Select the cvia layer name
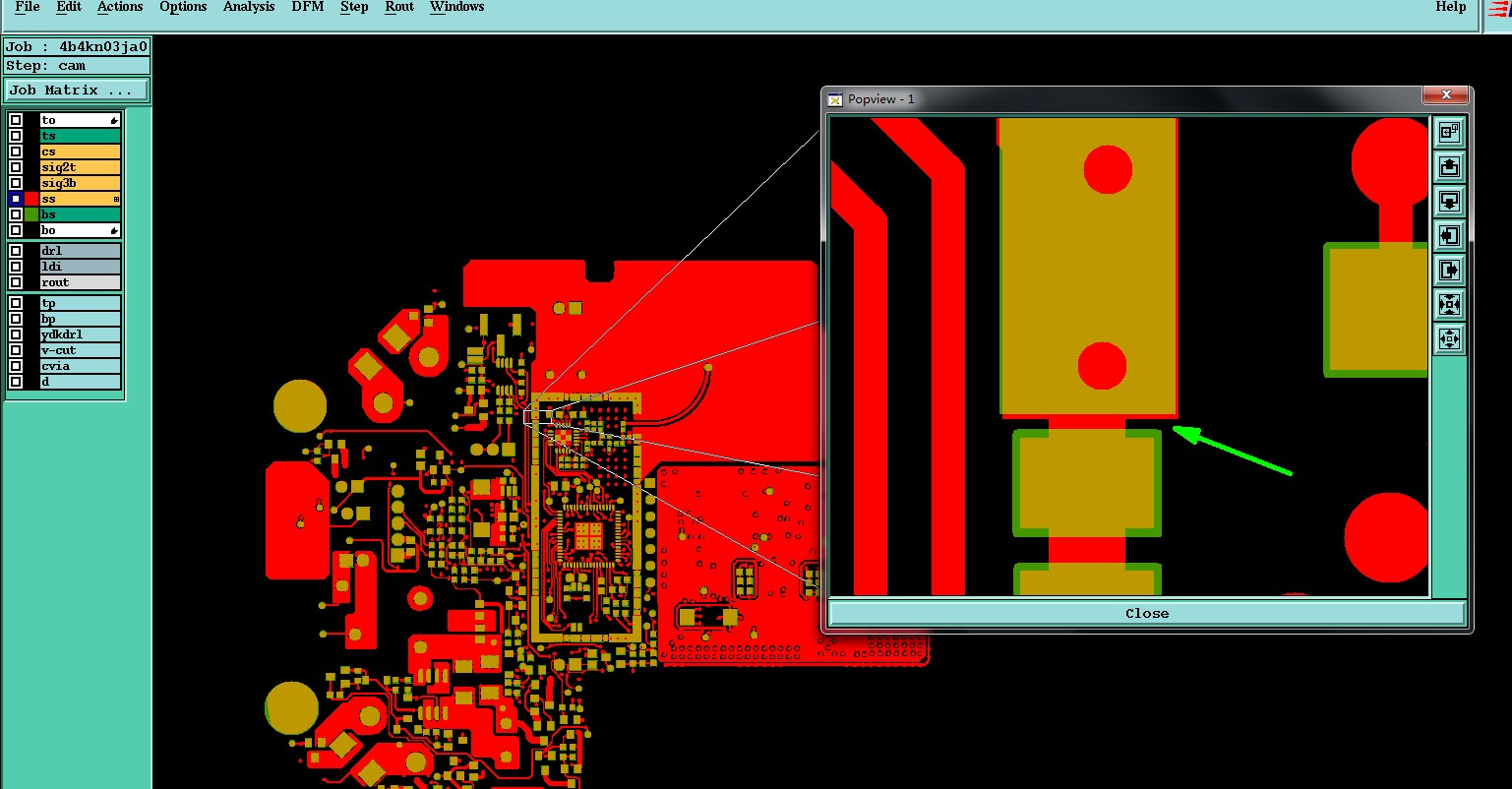Viewport: 1512px width, 789px height. (x=81, y=366)
